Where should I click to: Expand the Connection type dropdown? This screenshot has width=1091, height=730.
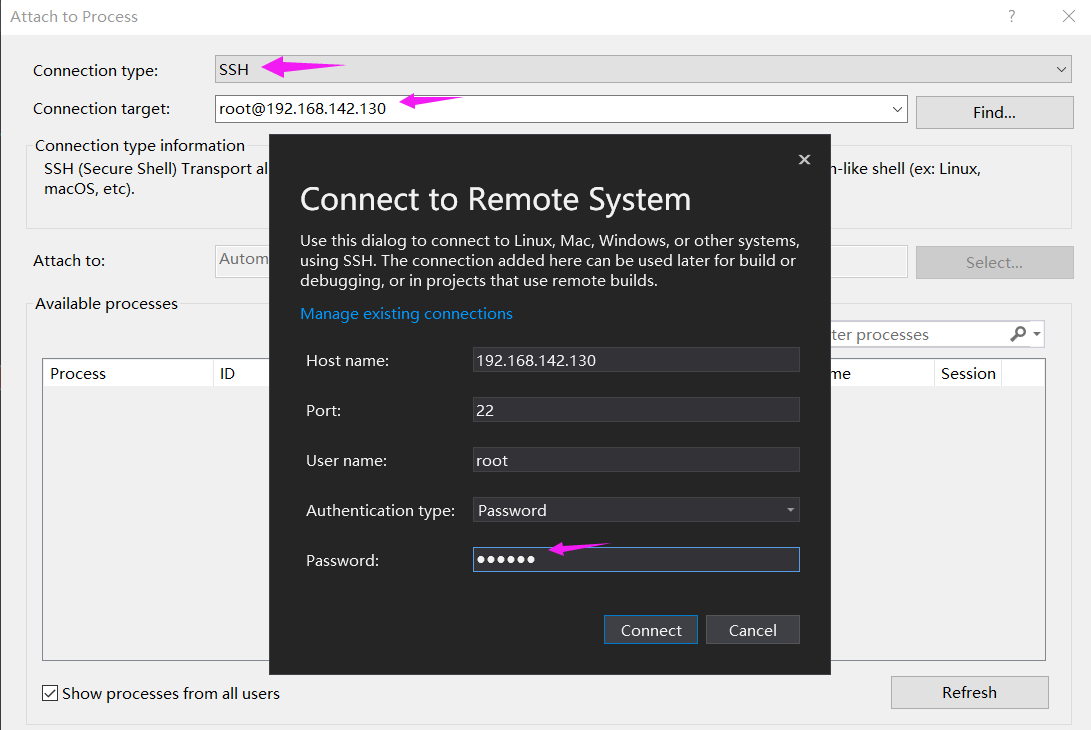[1061, 70]
